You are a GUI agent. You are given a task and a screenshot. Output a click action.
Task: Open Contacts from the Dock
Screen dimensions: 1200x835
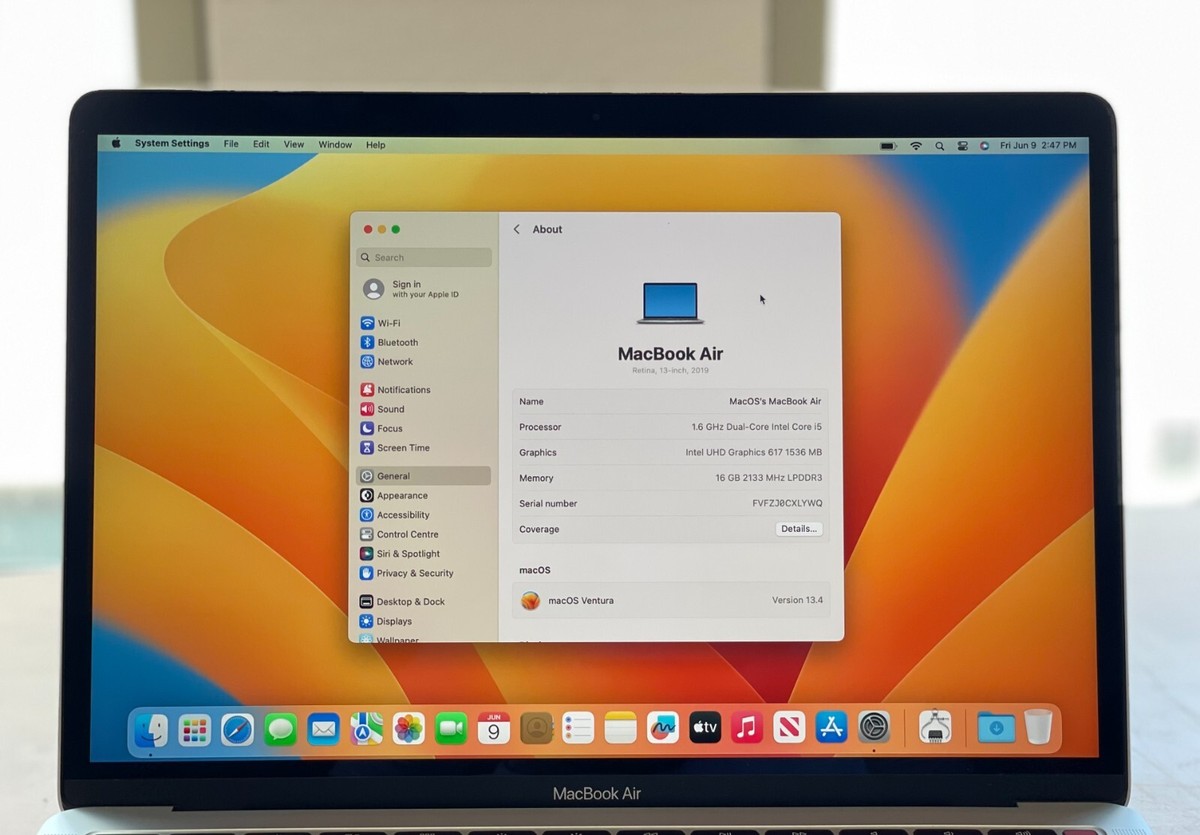[537, 728]
